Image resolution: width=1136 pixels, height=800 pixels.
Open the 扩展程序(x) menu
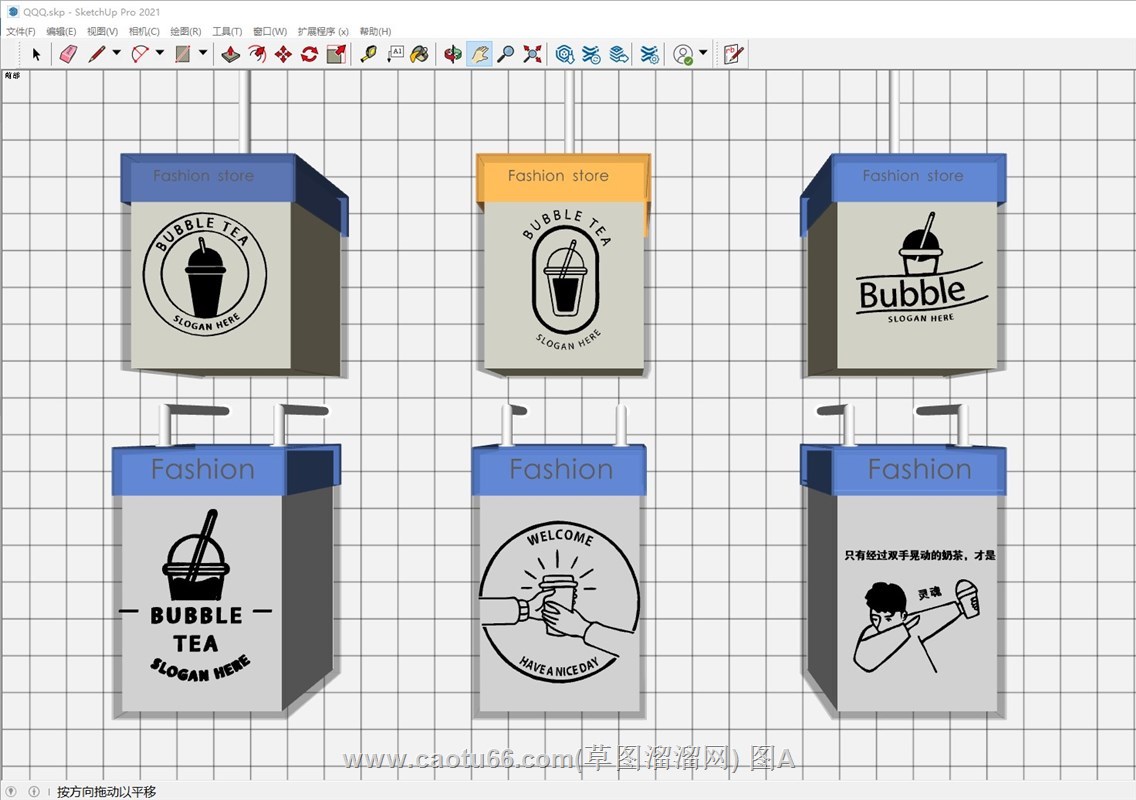coord(323,31)
